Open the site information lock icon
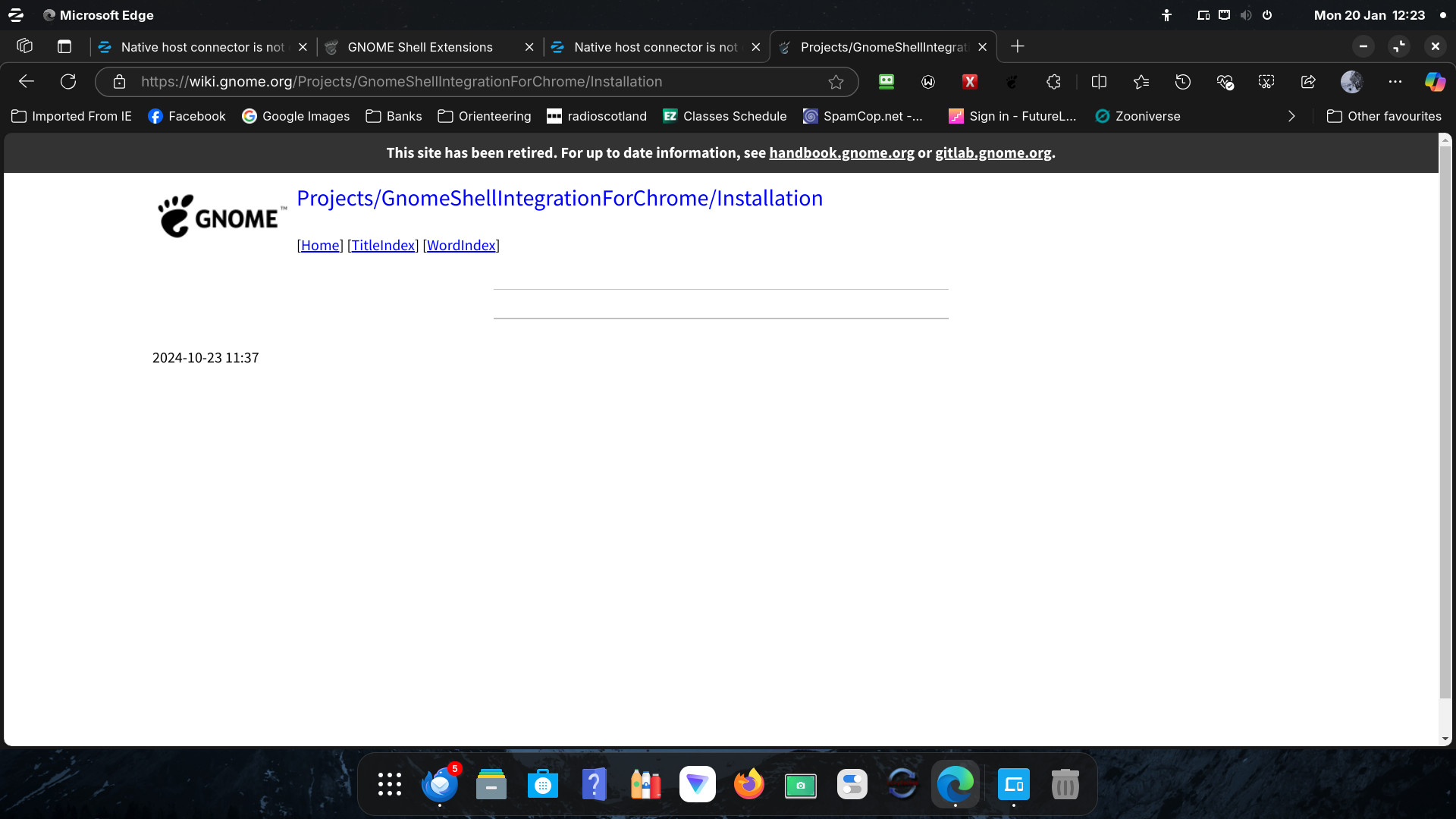The image size is (1456, 819). pyautogui.click(x=119, y=82)
